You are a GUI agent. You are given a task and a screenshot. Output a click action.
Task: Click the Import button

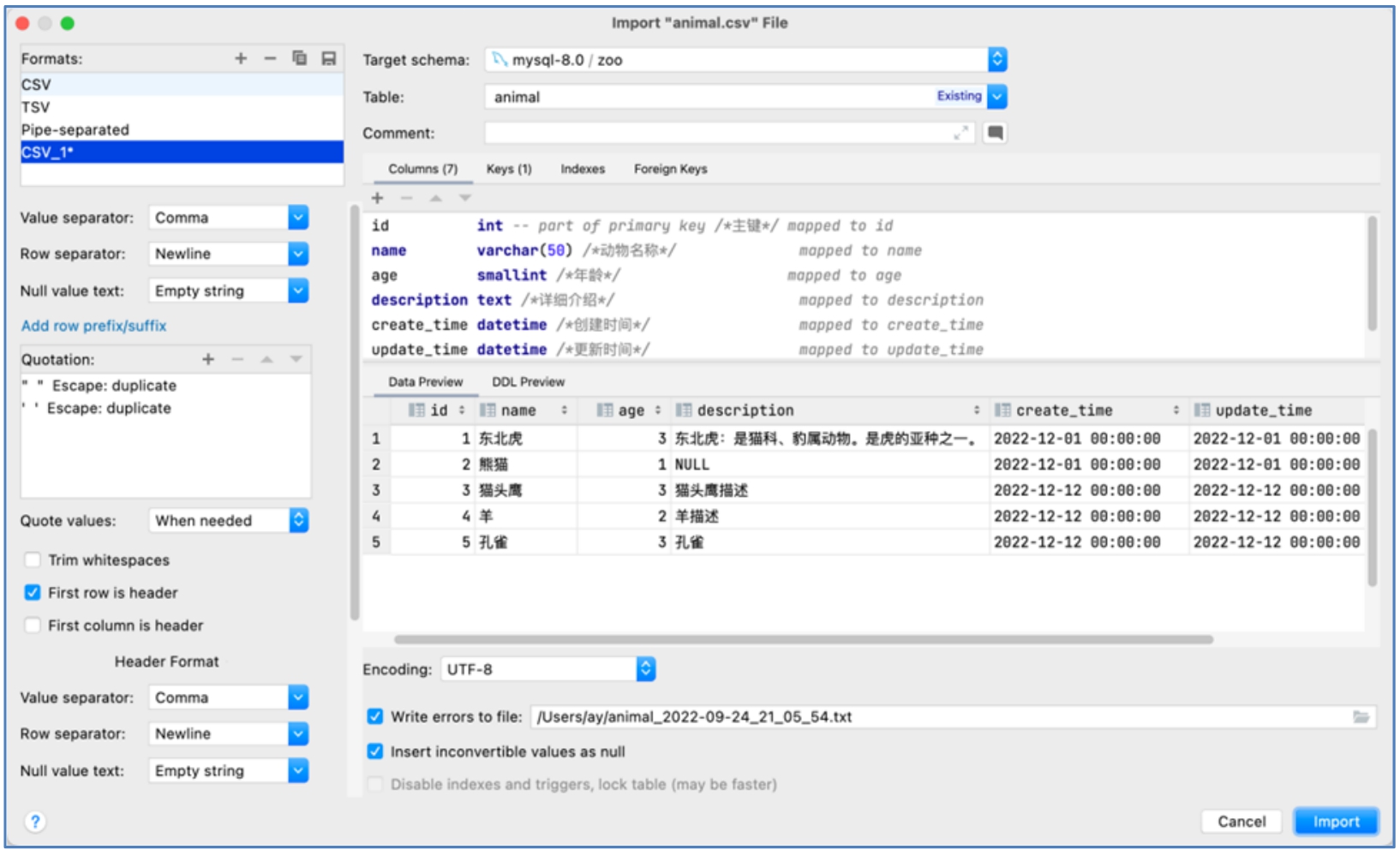point(1335,821)
